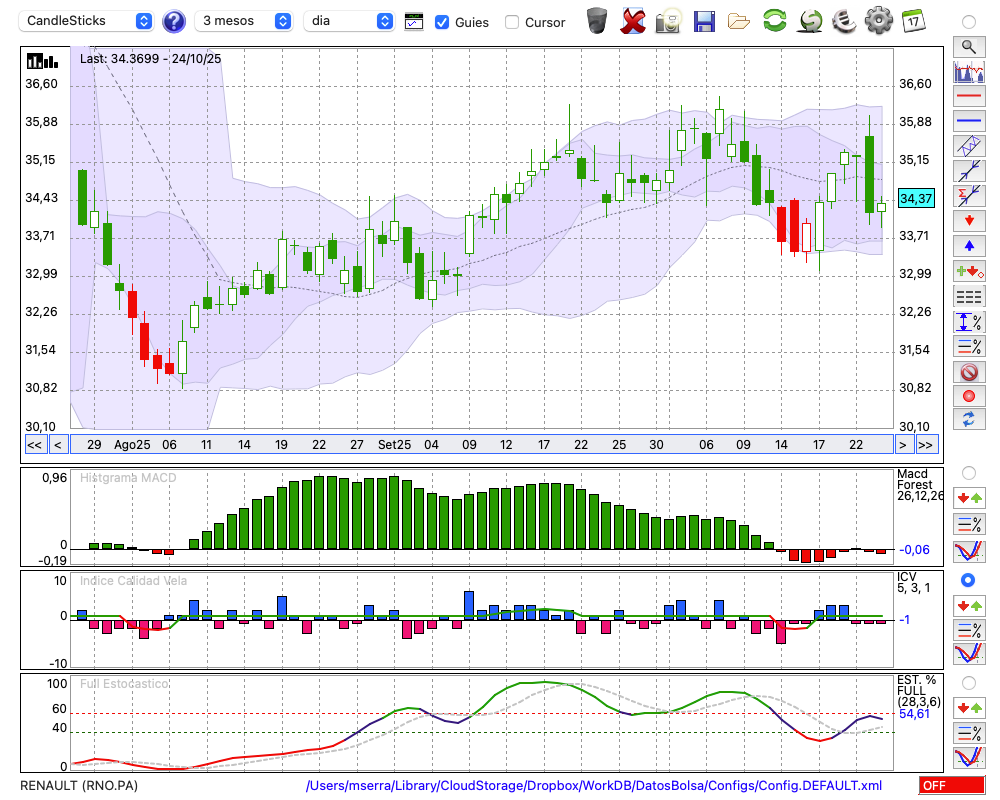Select the radio button above the zoom tool
The width and height of the screenshot is (1000, 800).
969,22
